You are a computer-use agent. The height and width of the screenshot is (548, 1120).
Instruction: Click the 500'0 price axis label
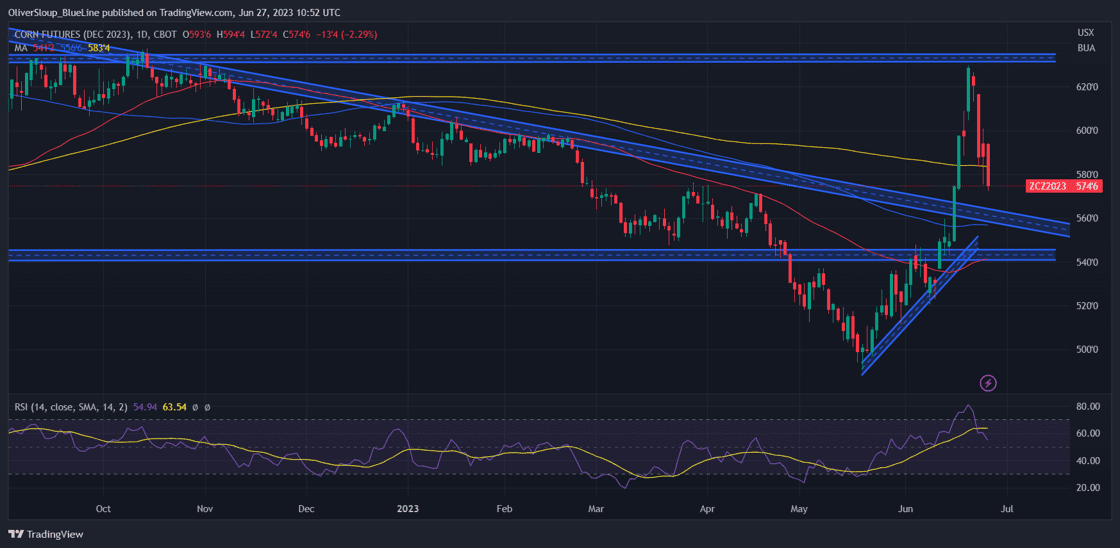(1086, 350)
